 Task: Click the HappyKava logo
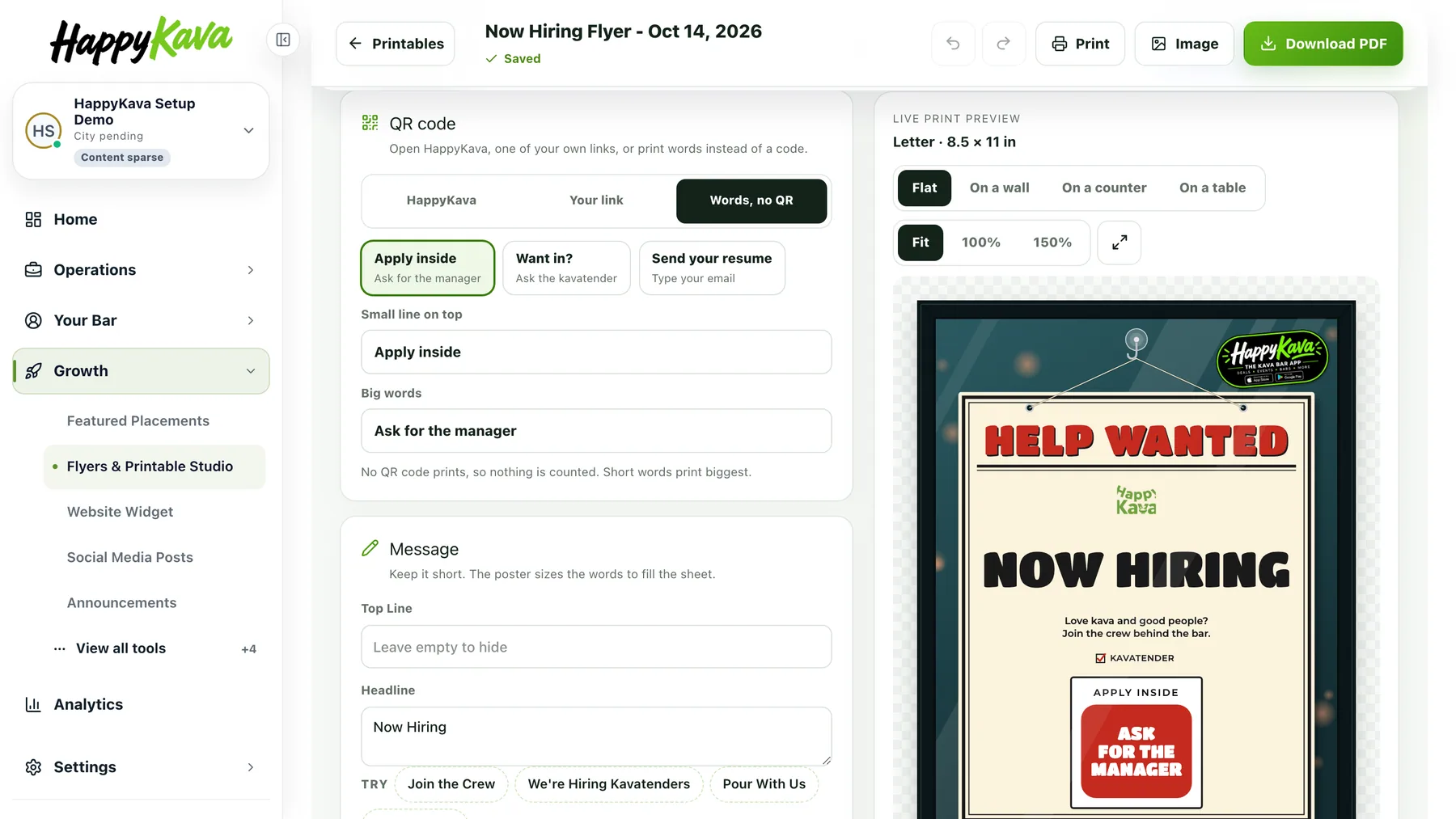click(x=141, y=40)
